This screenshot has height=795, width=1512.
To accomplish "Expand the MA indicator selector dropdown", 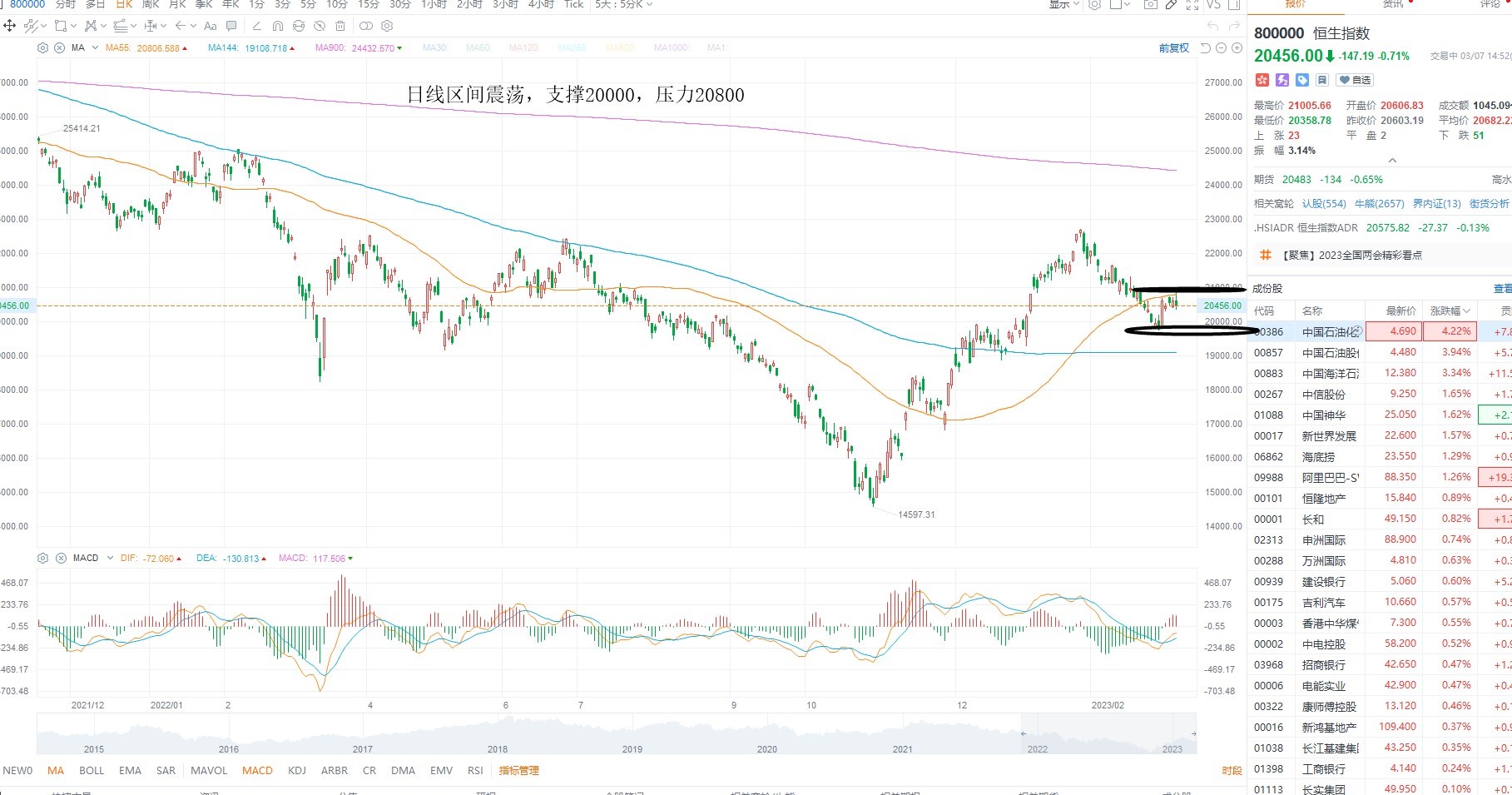I will (x=95, y=47).
